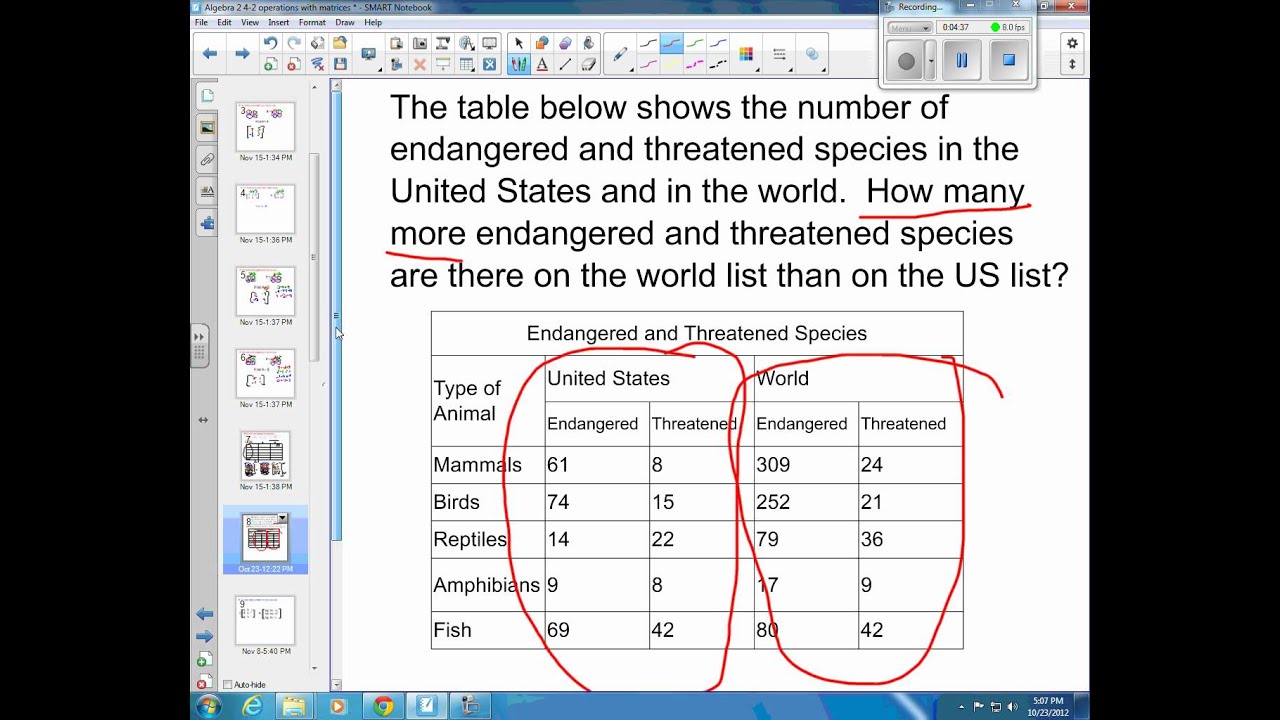Open the Insert menu

coord(279,22)
